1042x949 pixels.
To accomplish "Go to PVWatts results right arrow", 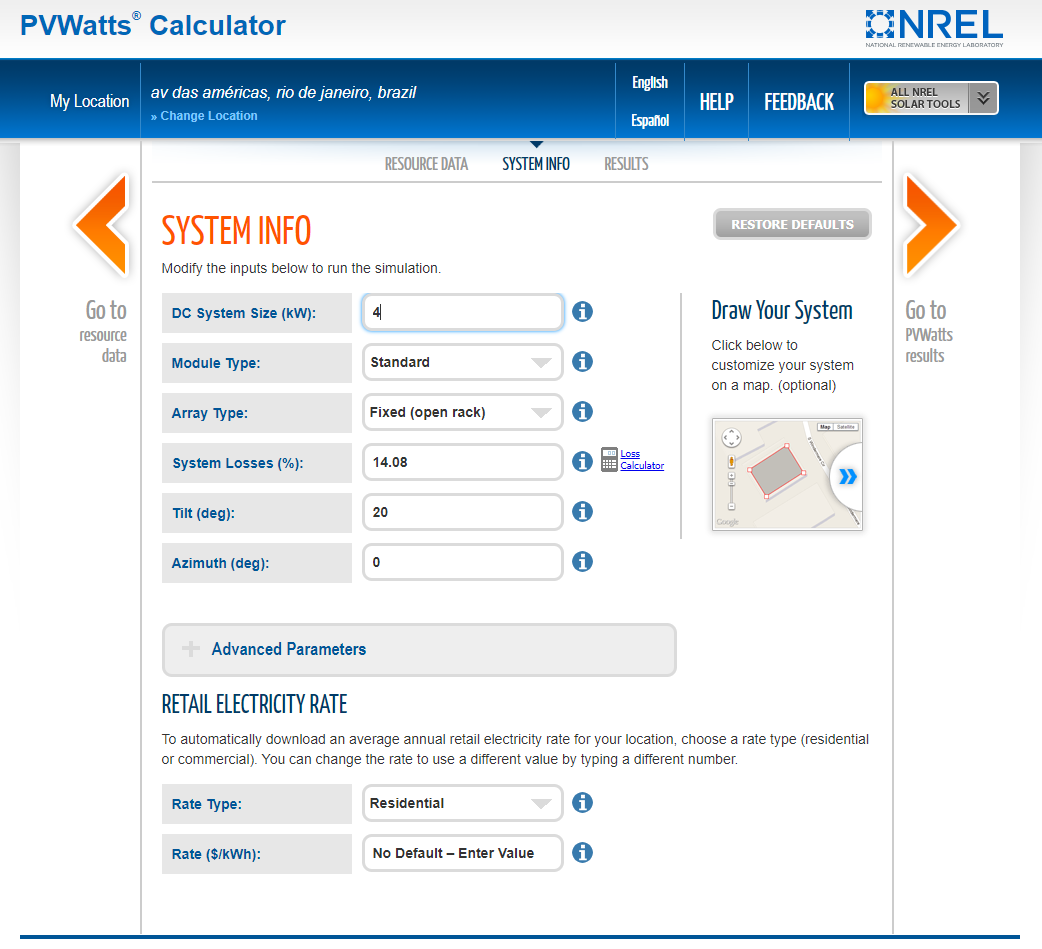I will pyautogui.click(x=930, y=225).
